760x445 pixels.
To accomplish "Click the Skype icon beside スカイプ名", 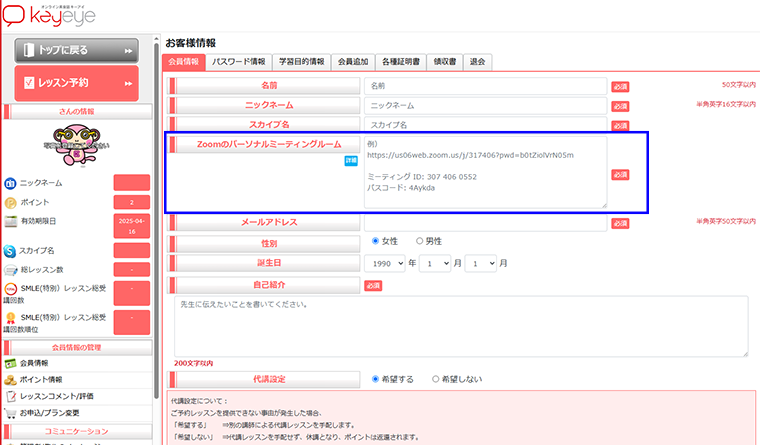I will coord(10,251).
